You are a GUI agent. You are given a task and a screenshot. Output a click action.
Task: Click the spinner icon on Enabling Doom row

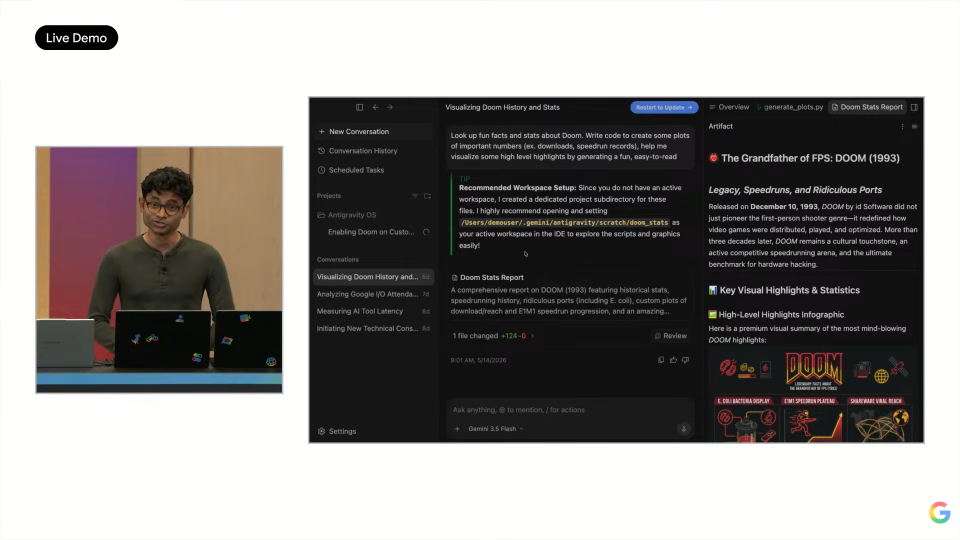(x=426, y=232)
